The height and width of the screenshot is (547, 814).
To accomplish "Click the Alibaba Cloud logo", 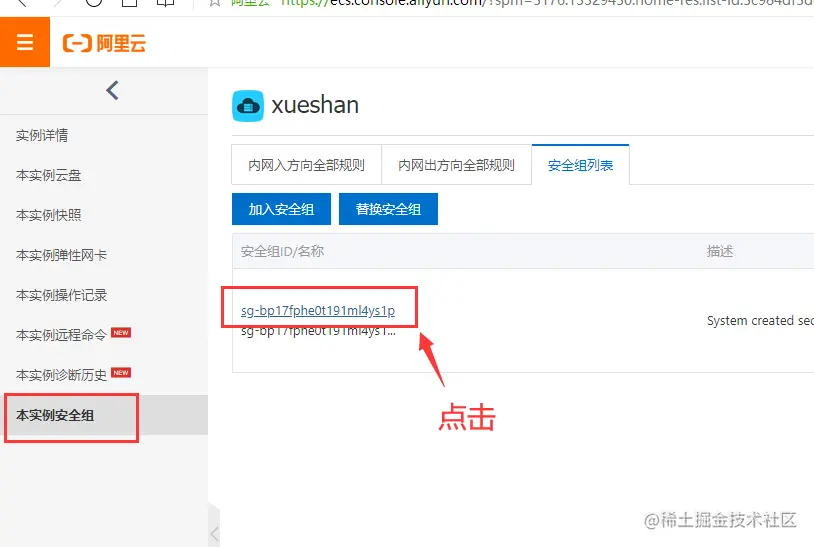I will [x=104, y=43].
